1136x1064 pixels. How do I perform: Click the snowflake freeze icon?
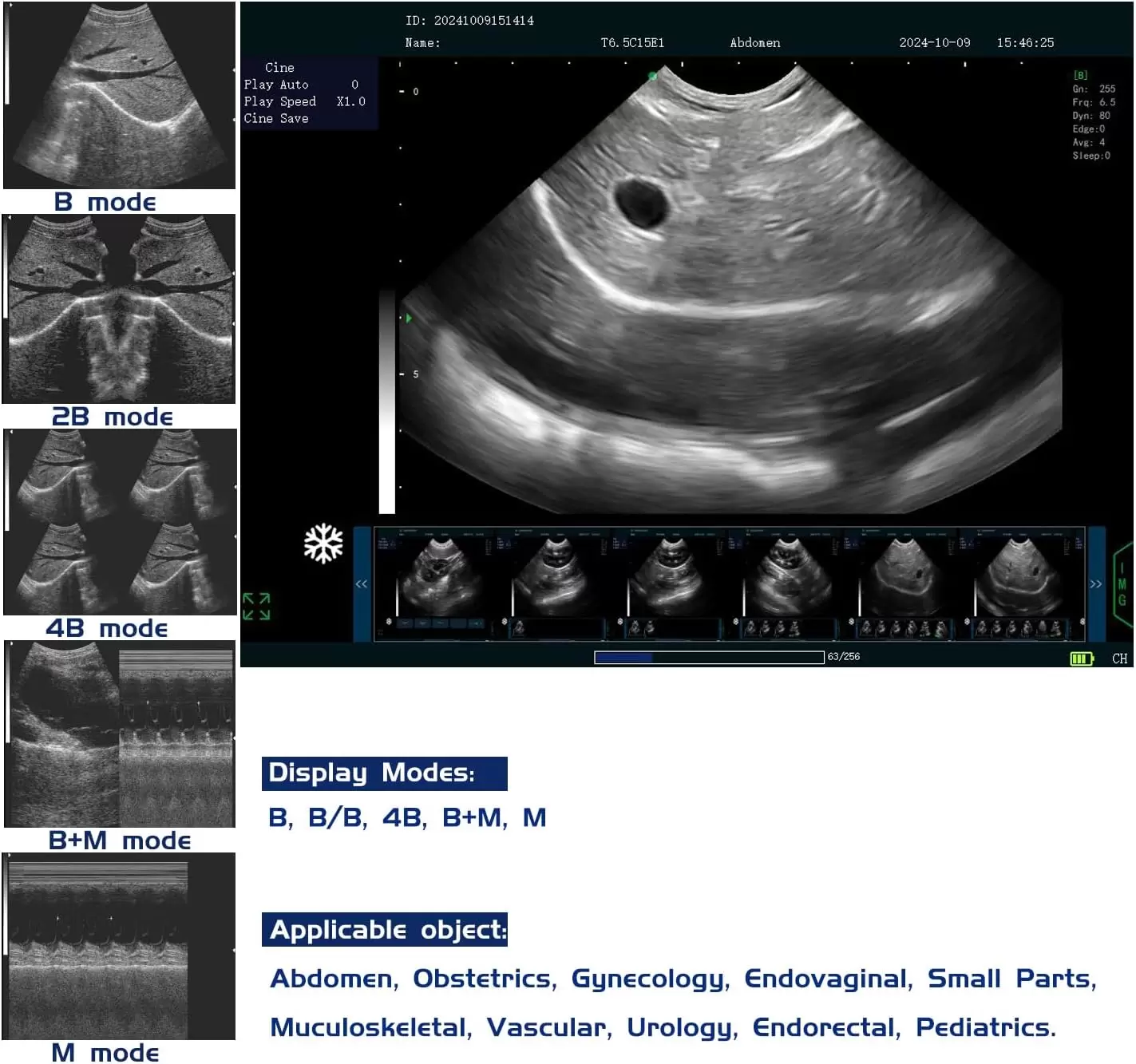coord(323,544)
